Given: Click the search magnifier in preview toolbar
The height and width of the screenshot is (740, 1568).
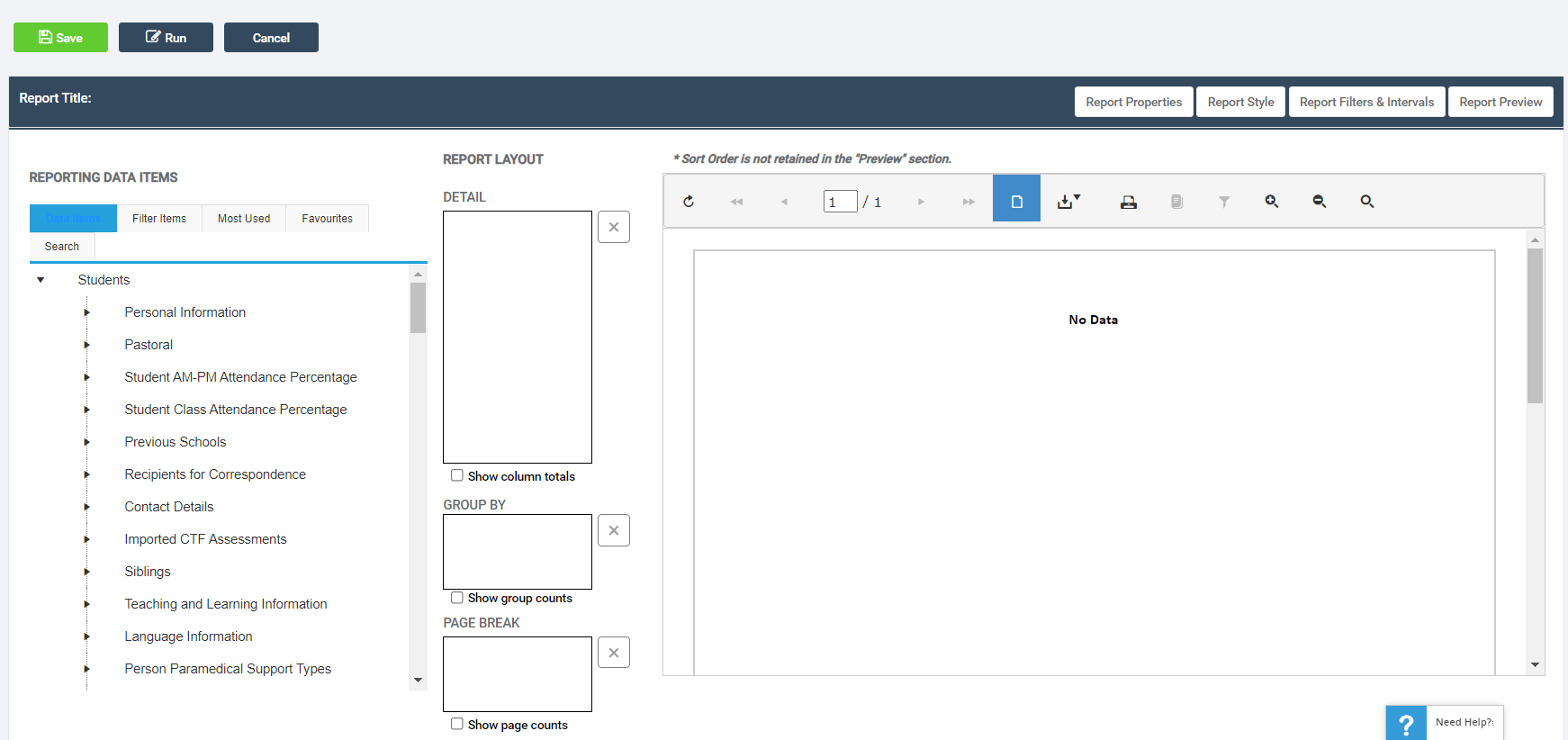Looking at the screenshot, I should tap(1366, 202).
